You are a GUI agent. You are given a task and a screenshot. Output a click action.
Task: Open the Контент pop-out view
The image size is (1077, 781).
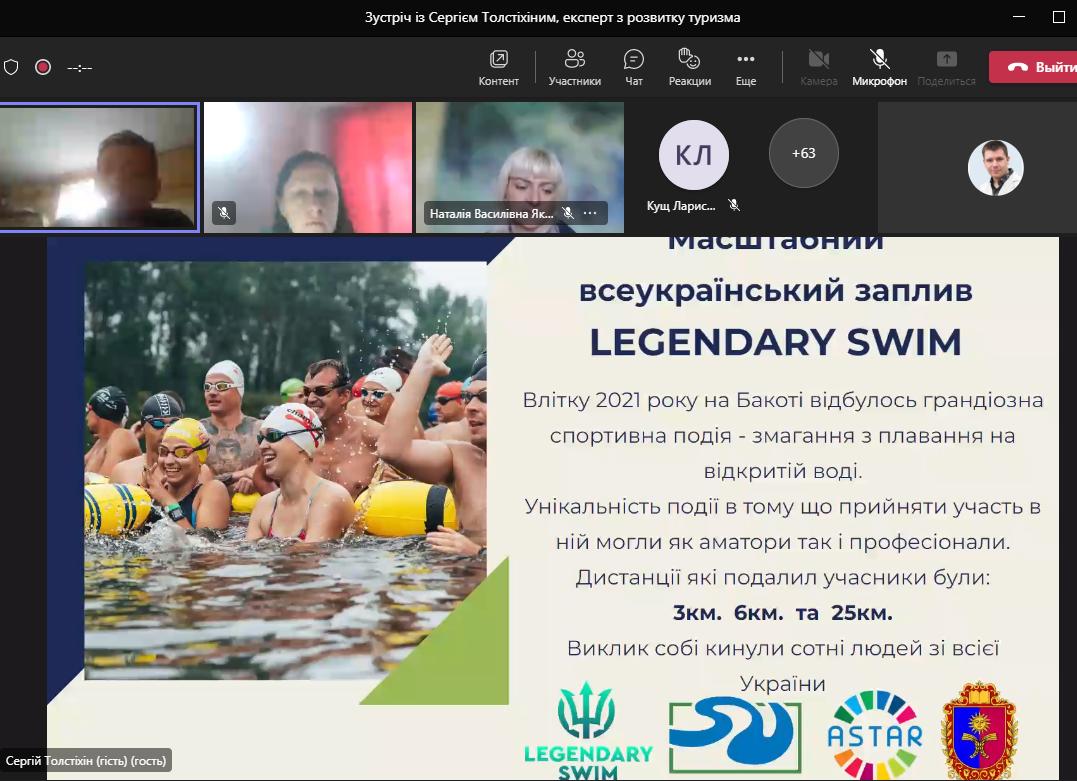point(498,67)
